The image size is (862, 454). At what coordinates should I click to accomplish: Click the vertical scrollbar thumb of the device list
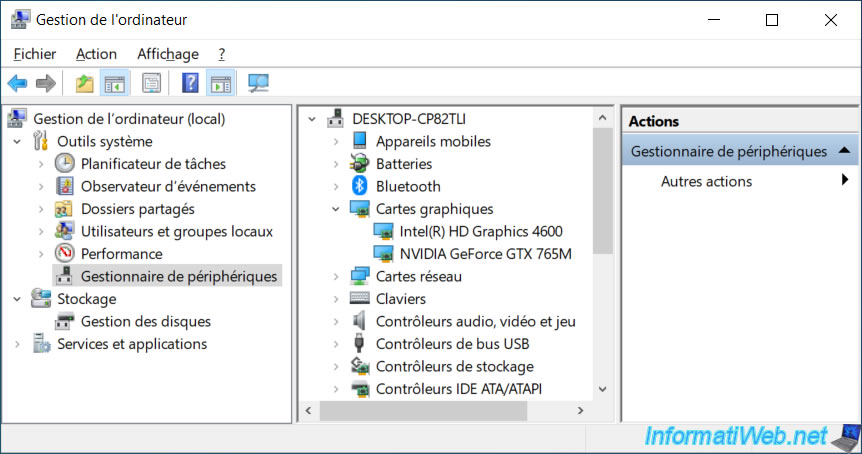(x=603, y=191)
